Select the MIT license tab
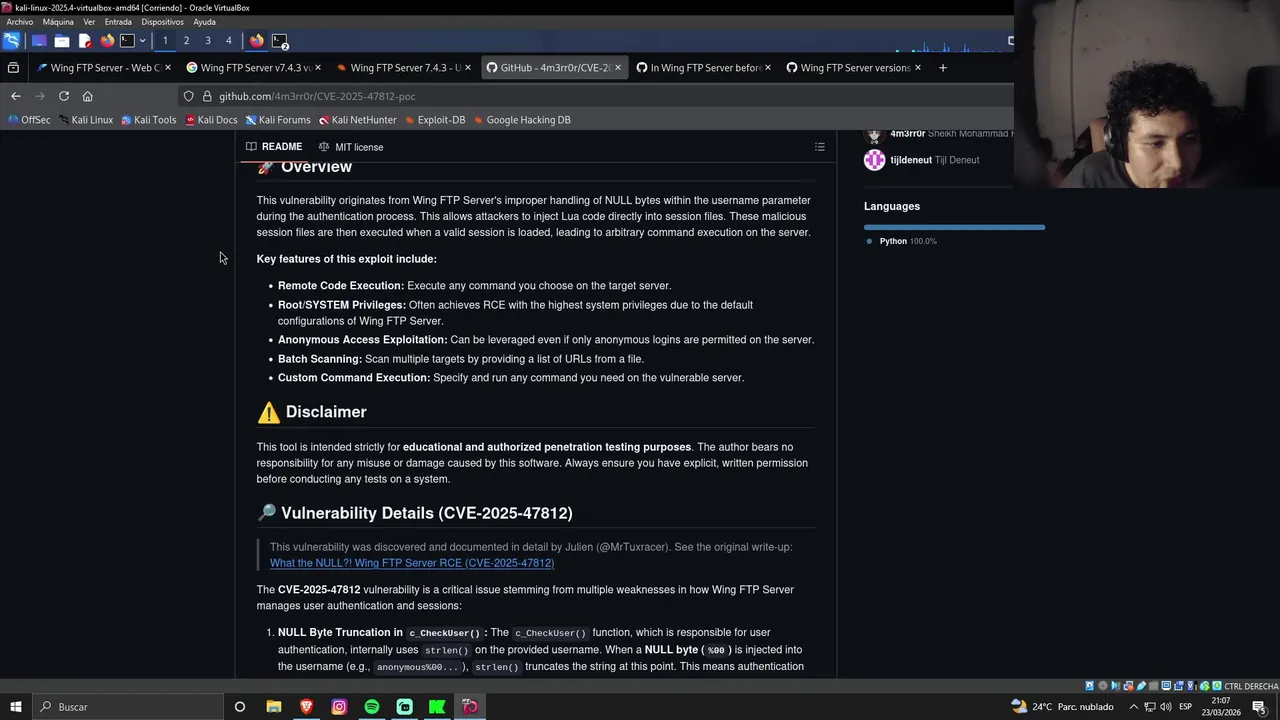This screenshot has width=1280, height=720. coord(351,147)
